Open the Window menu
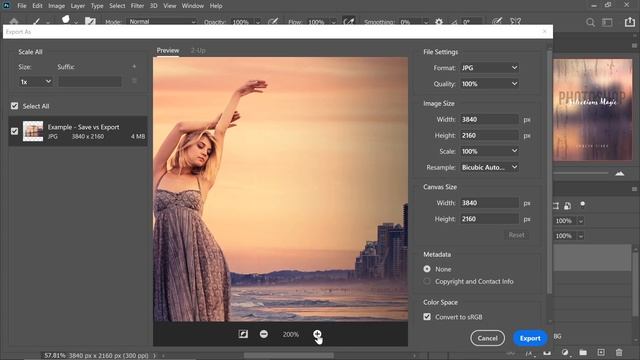 click(193, 6)
